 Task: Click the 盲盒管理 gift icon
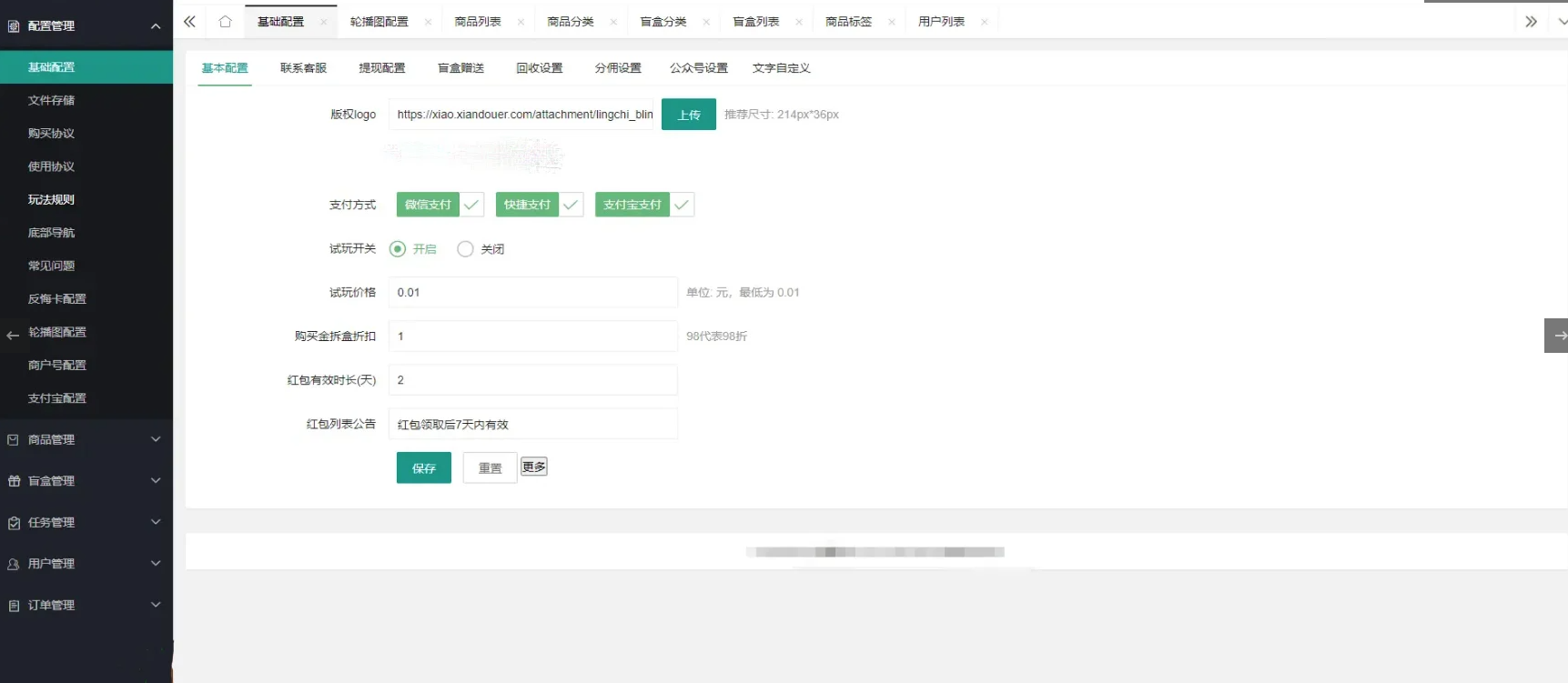click(14, 481)
